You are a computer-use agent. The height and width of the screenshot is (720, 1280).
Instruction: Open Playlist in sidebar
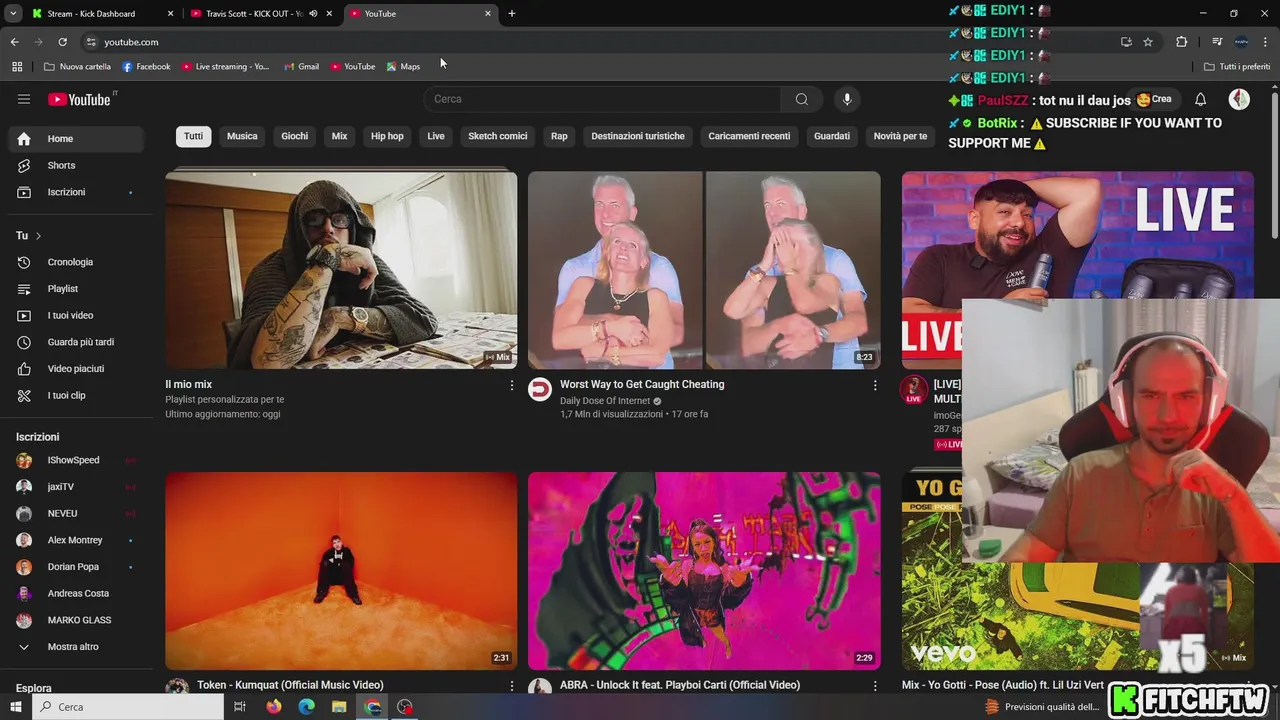click(x=76, y=289)
